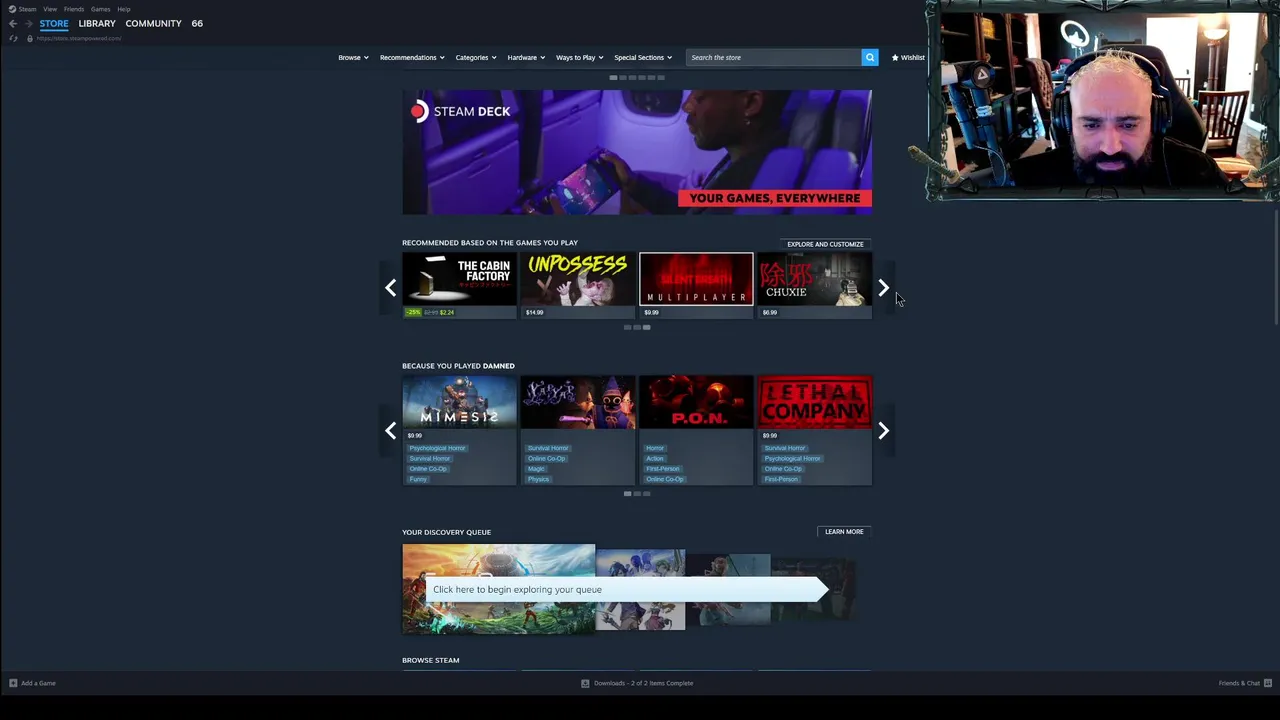Viewport: 1280px width, 720px height.
Task: Click the padlock icon beside the store URL
Action: pyautogui.click(x=29, y=38)
